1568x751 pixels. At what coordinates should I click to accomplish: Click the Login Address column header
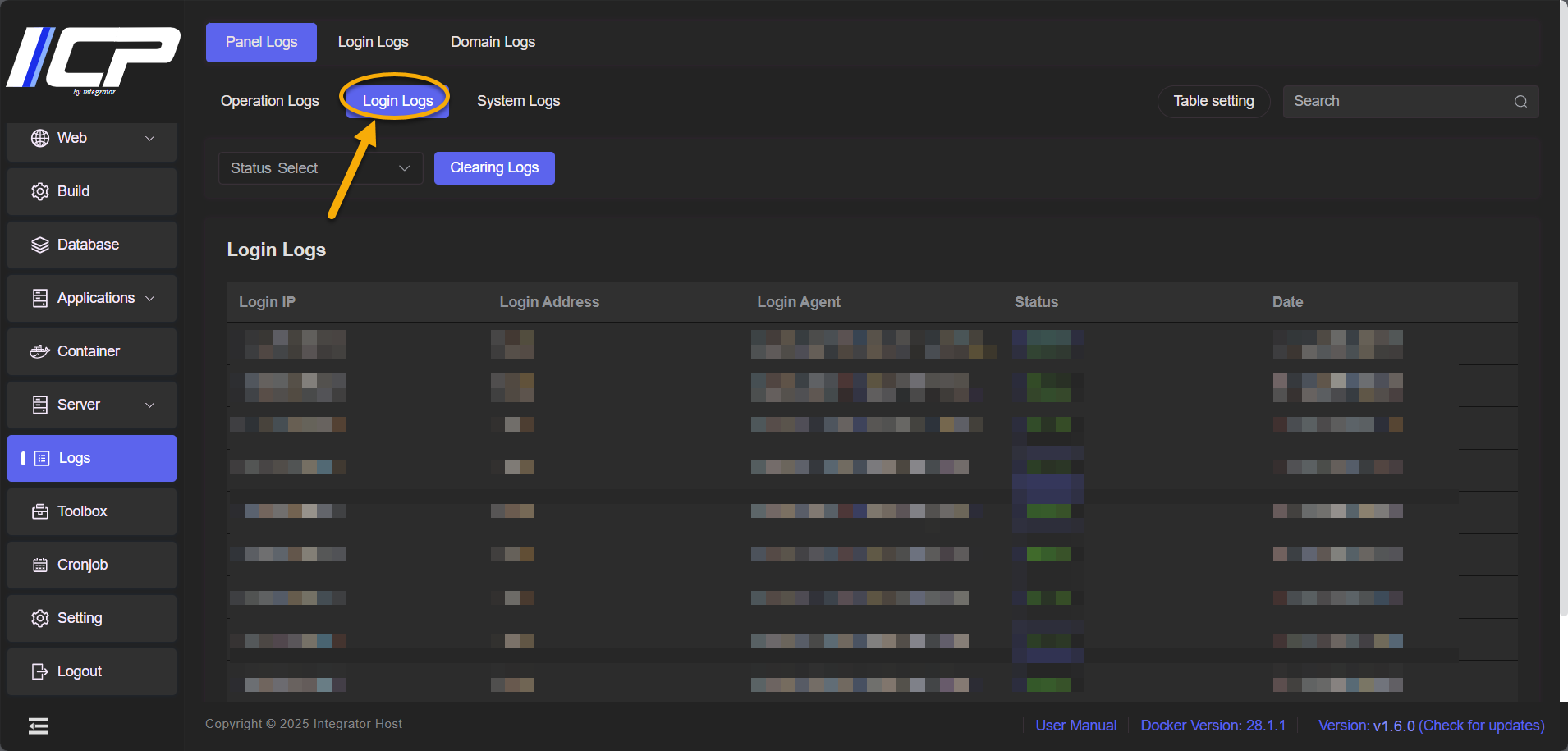549,302
